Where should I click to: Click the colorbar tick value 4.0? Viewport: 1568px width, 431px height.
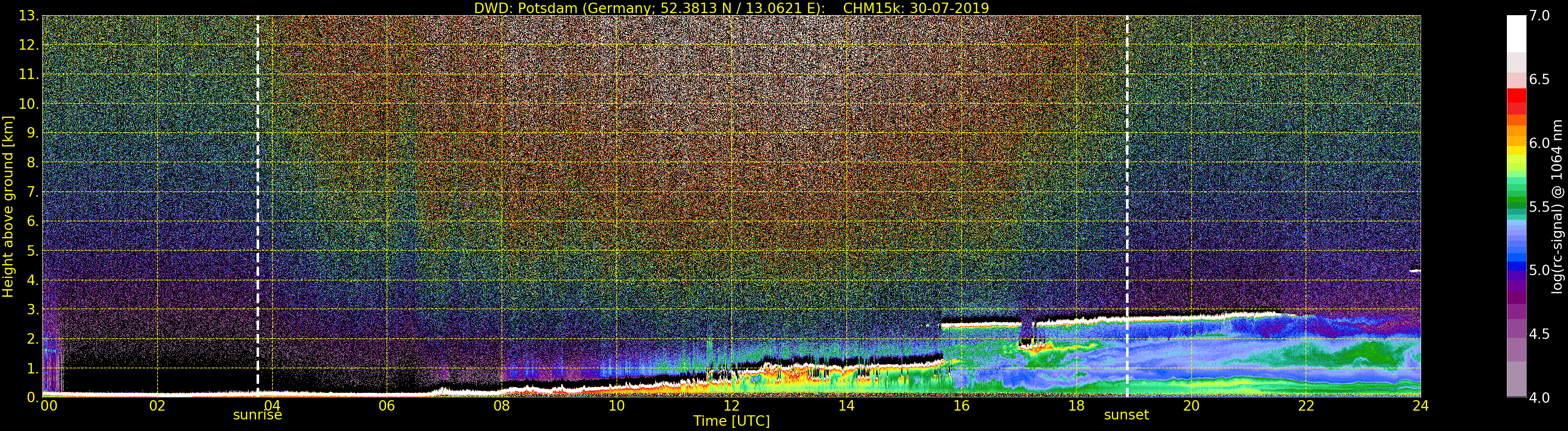tap(1539, 398)
